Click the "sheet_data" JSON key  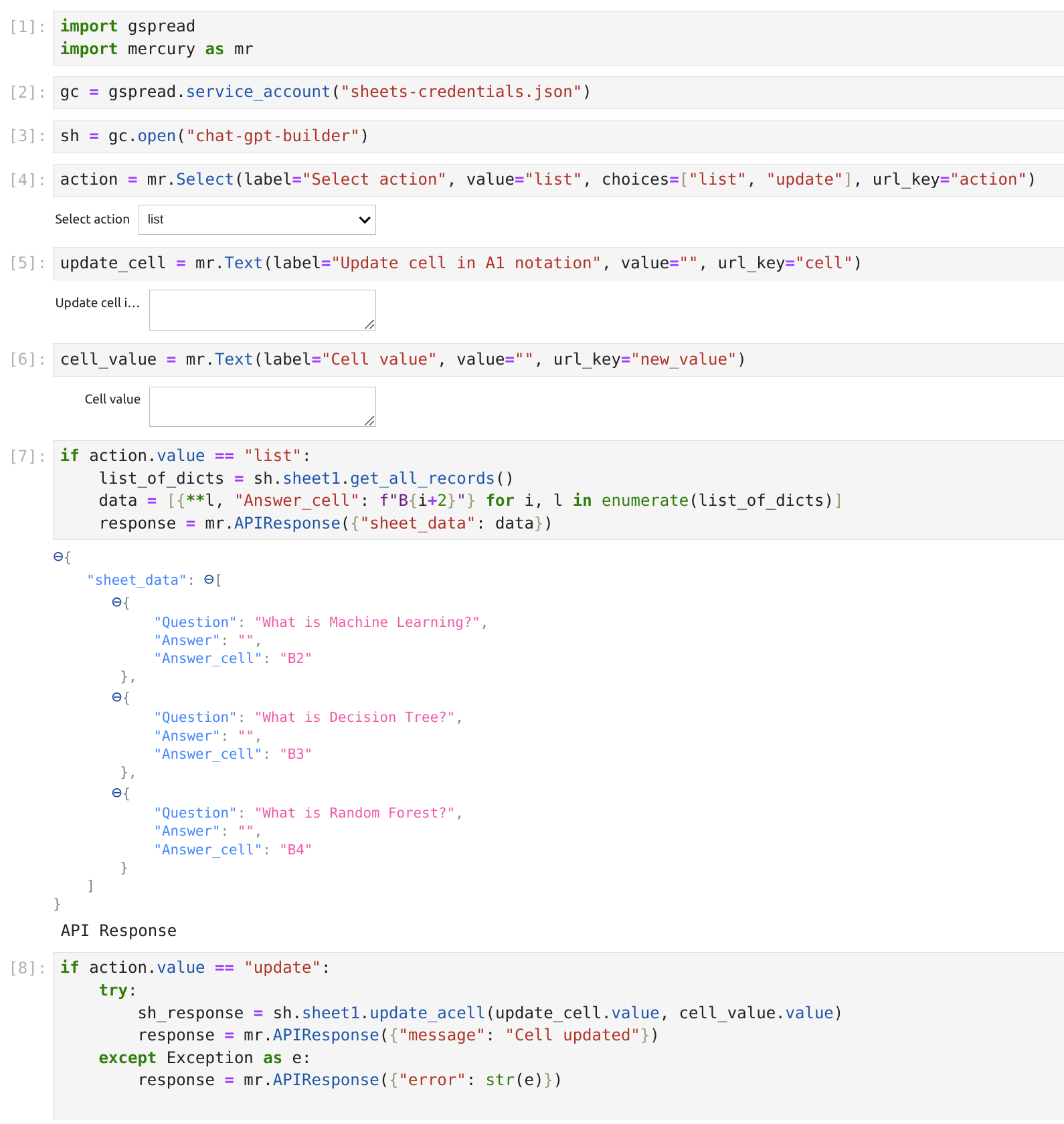[x=137, y=580]
